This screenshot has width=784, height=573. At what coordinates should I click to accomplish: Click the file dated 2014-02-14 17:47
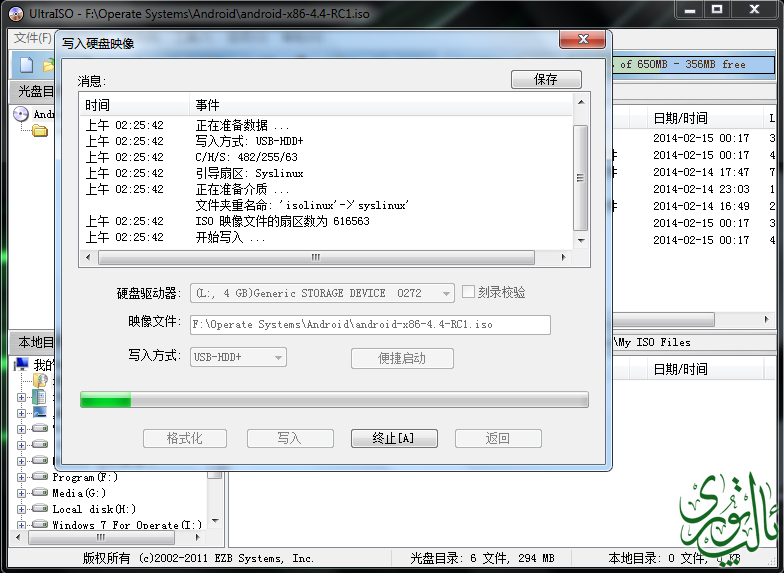(x=701, y=172)
